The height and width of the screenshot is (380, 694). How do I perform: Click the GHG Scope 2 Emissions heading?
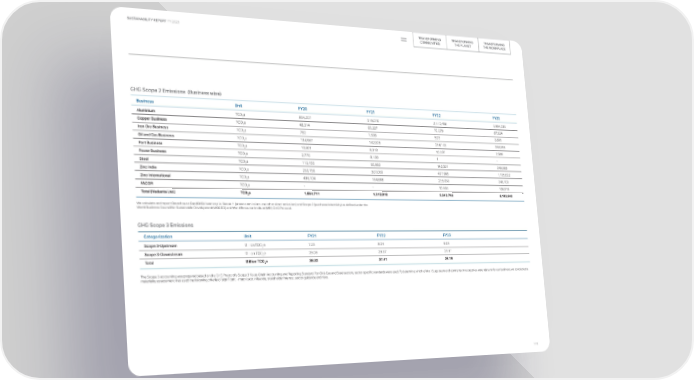pyautogui.click(x=176, y=91)
